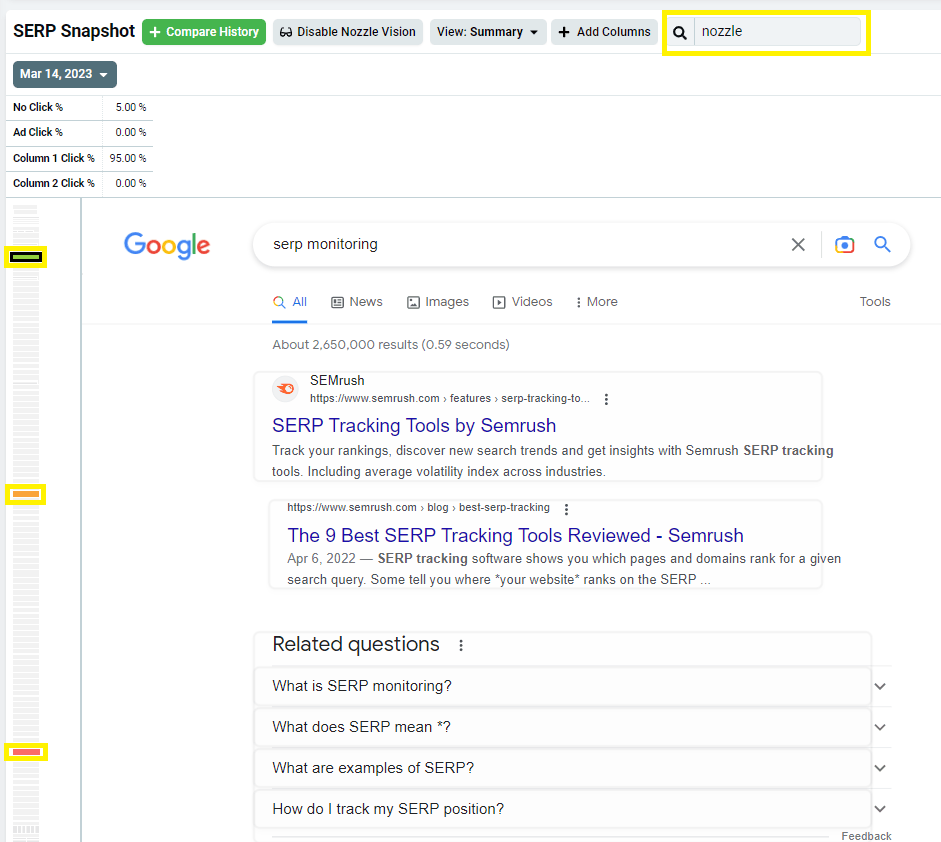Clear the Google query with the X icon
941x842 pixels.
point(798,244)
